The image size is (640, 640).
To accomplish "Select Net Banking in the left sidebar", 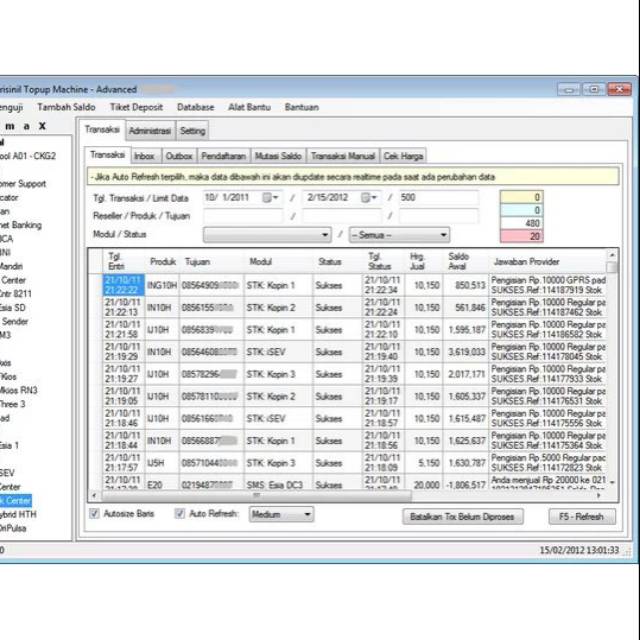I will [x=21, y=225].
